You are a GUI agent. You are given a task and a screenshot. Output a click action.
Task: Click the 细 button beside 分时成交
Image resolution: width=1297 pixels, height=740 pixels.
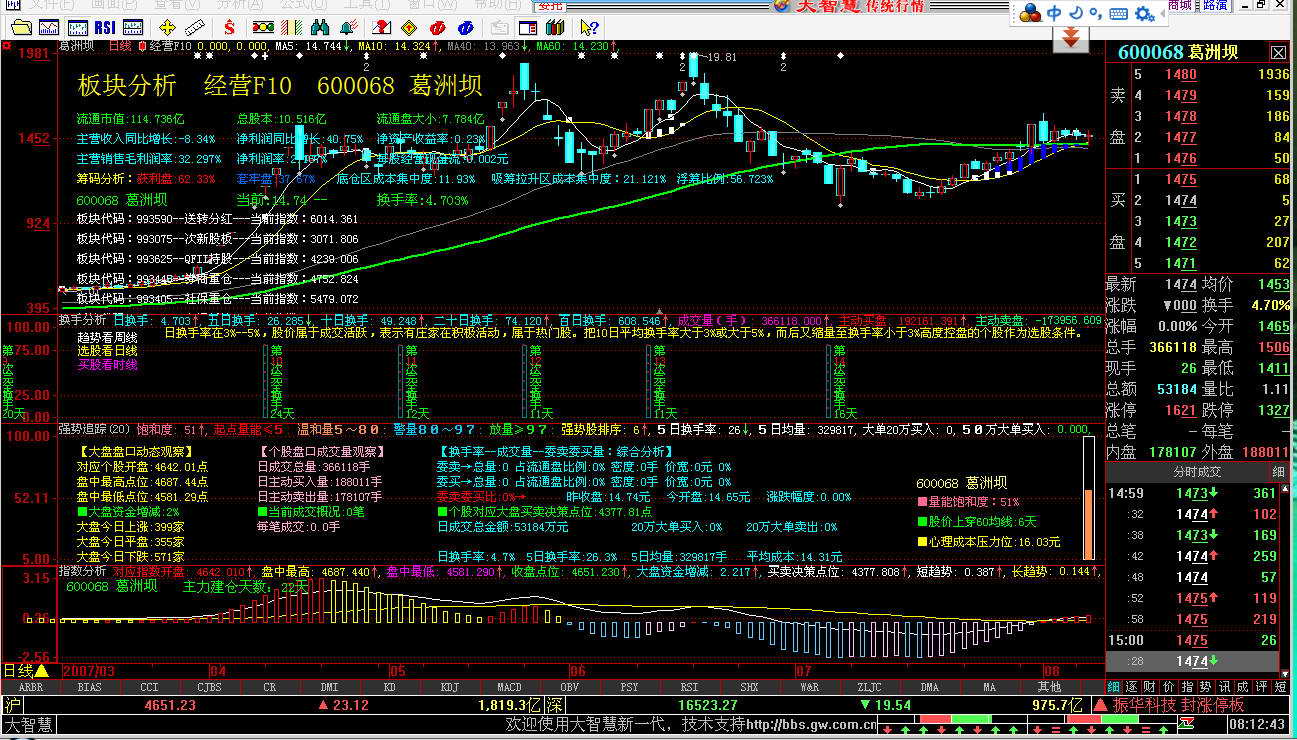[x=1279, y=472]
